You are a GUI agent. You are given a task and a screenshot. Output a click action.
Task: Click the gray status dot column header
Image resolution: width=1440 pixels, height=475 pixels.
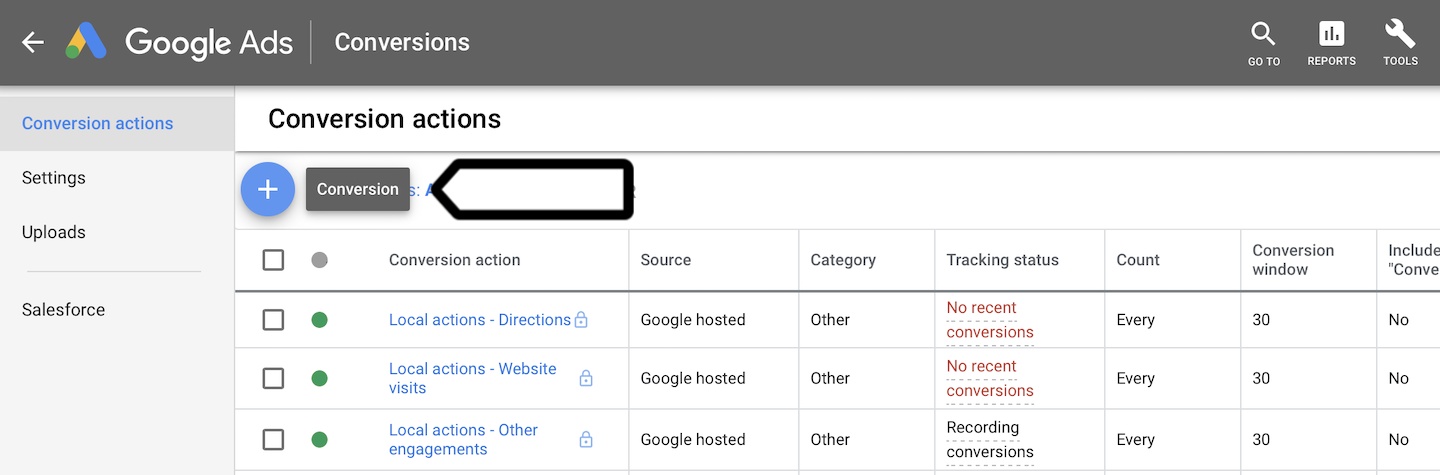pyautogui.click(x=319, y=260)
